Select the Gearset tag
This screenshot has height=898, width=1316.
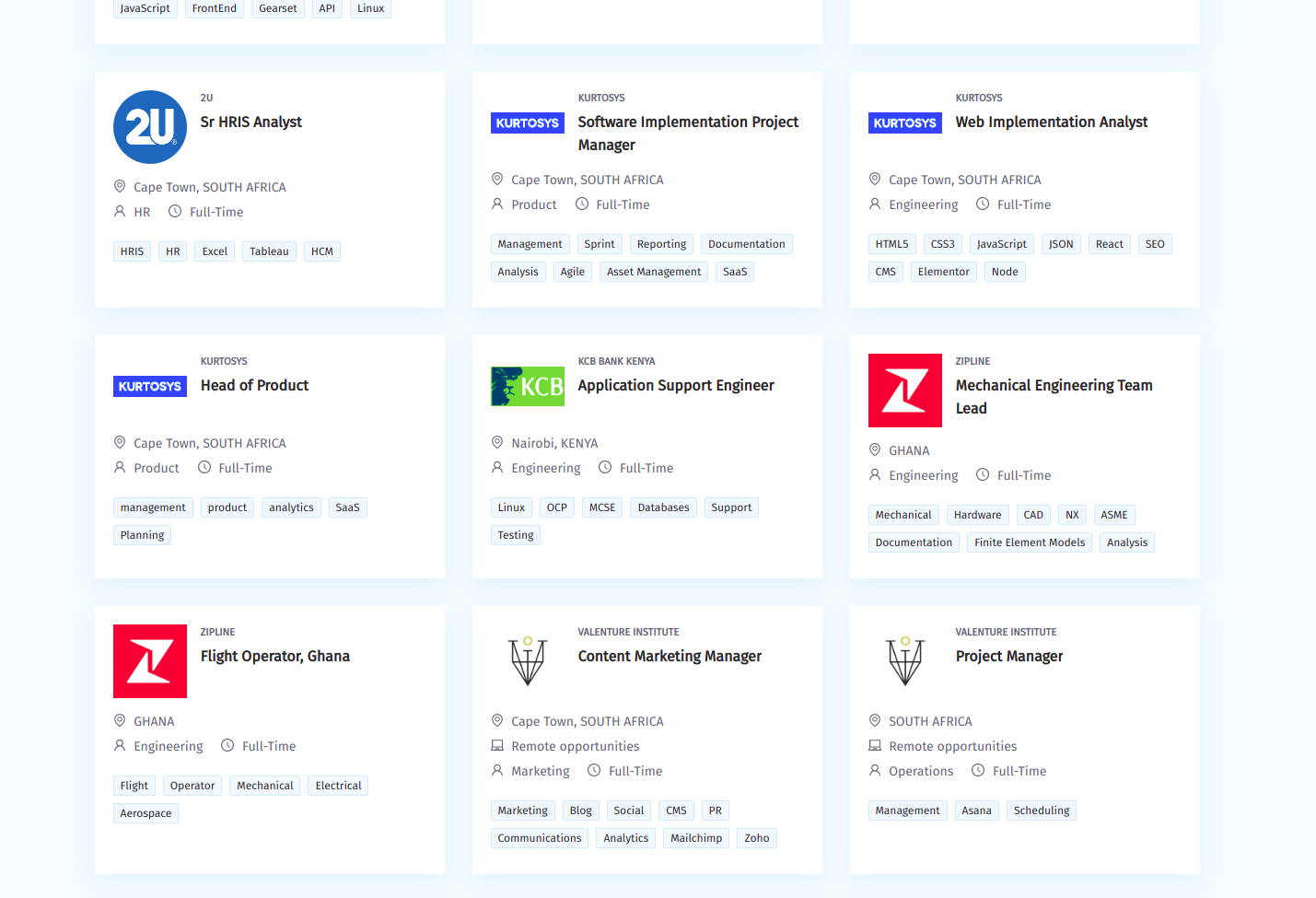[x=278, y=8]
